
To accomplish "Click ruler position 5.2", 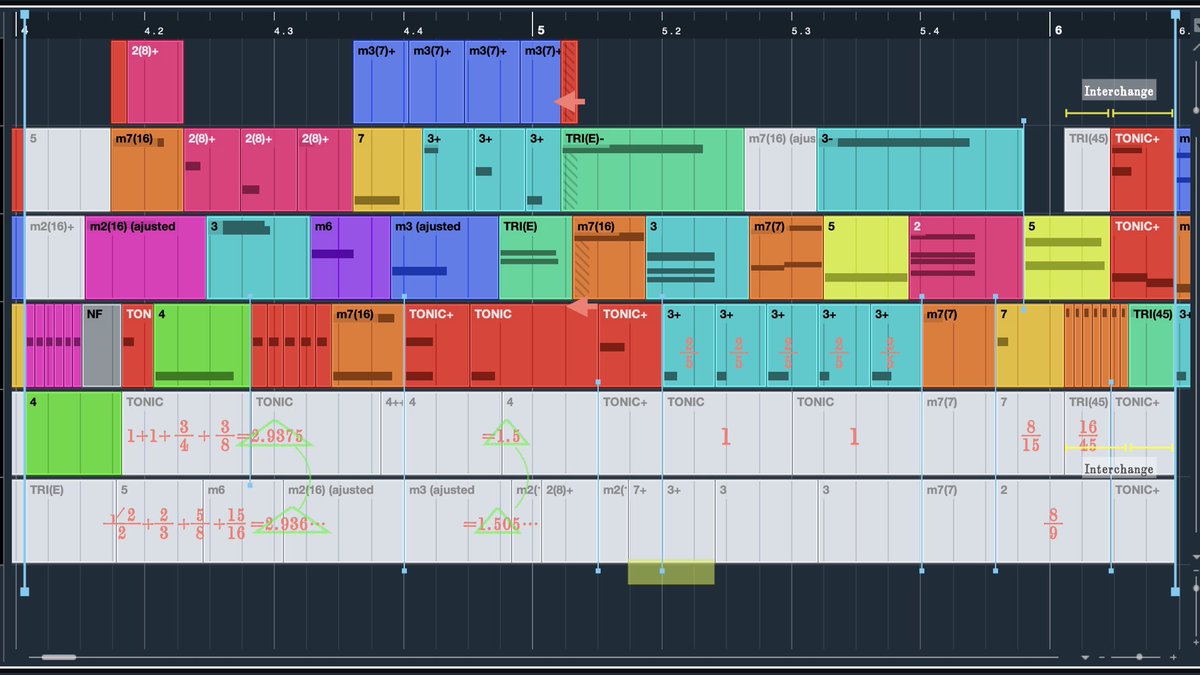I will point(671,31).
